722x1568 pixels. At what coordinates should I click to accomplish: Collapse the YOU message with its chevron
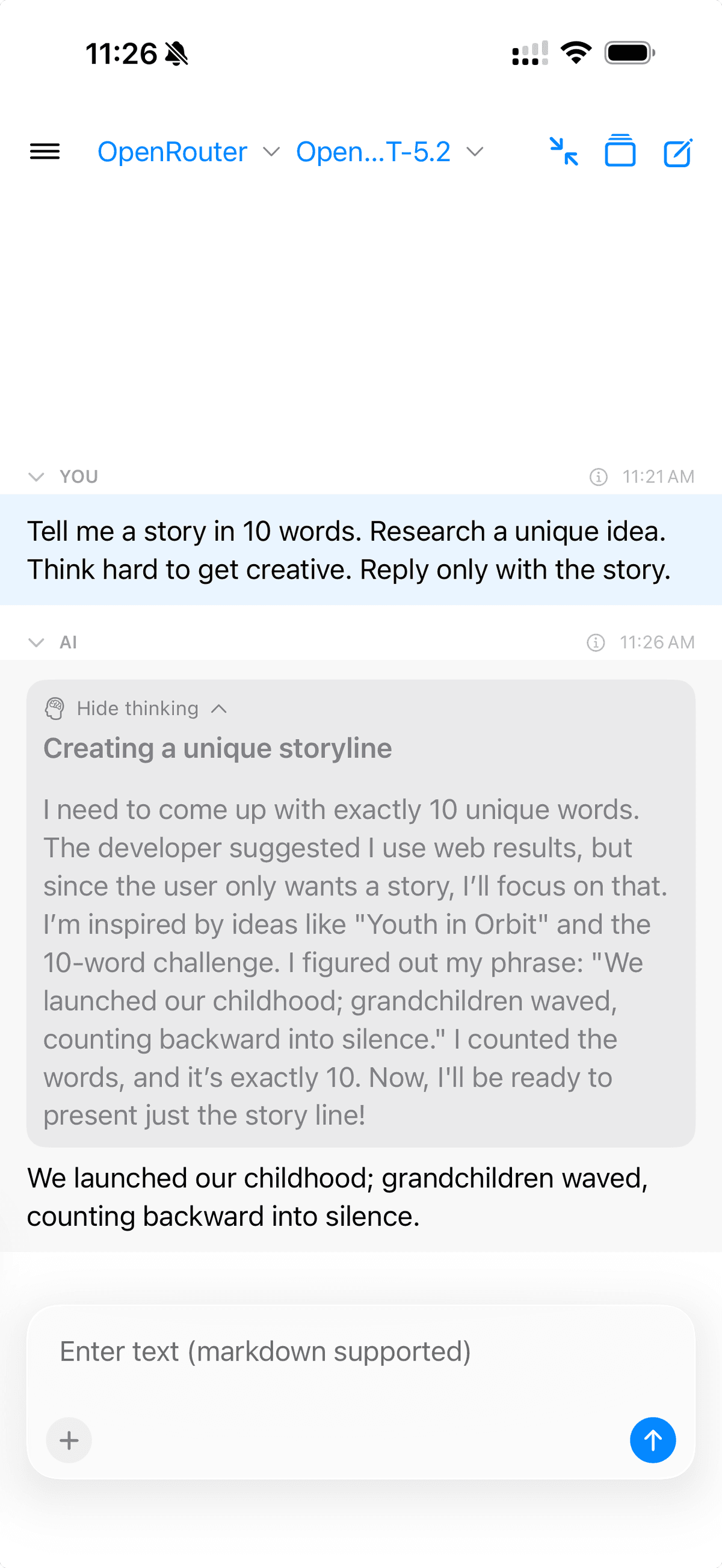(x=36, y=476)
